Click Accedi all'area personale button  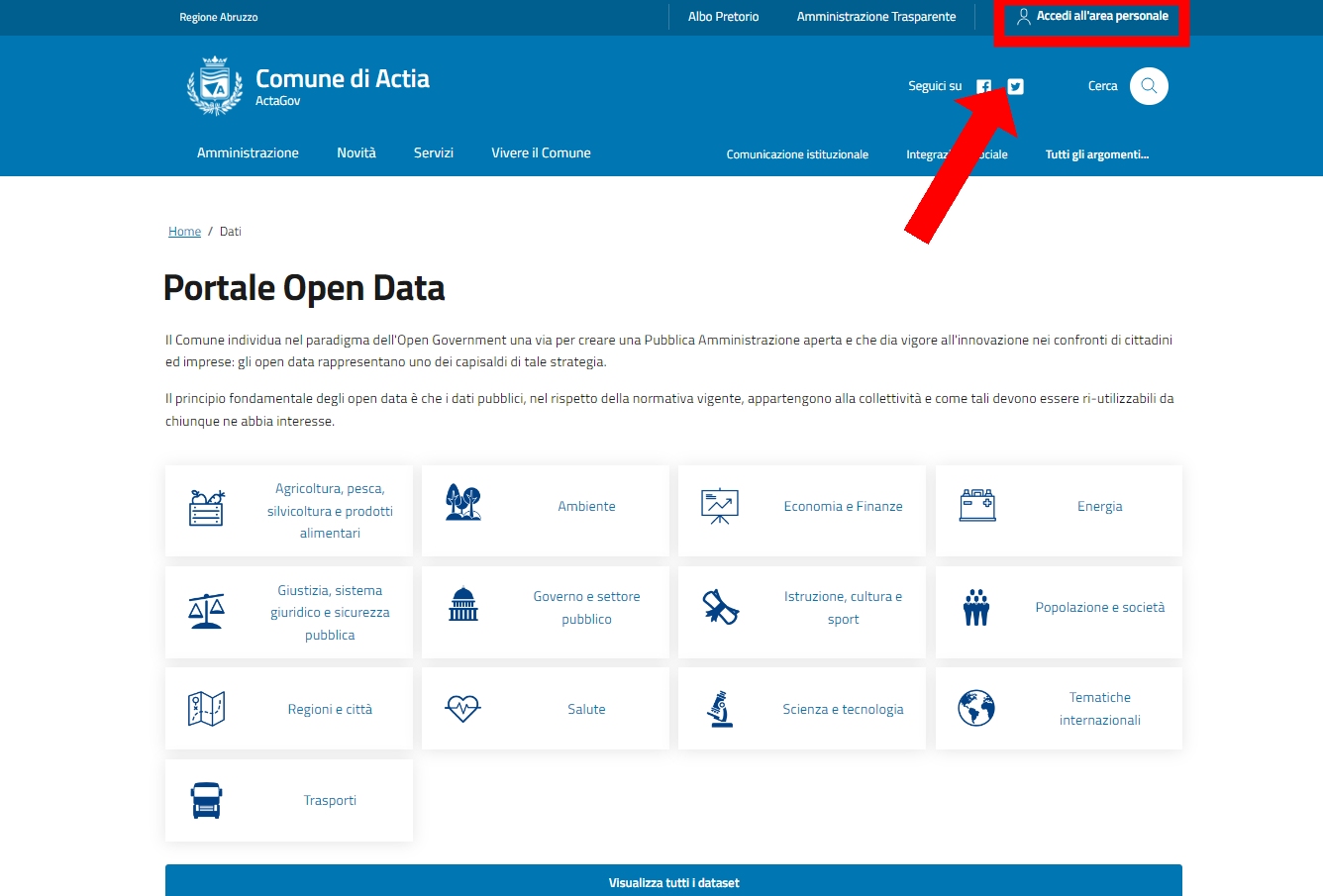click(1092, 17)
